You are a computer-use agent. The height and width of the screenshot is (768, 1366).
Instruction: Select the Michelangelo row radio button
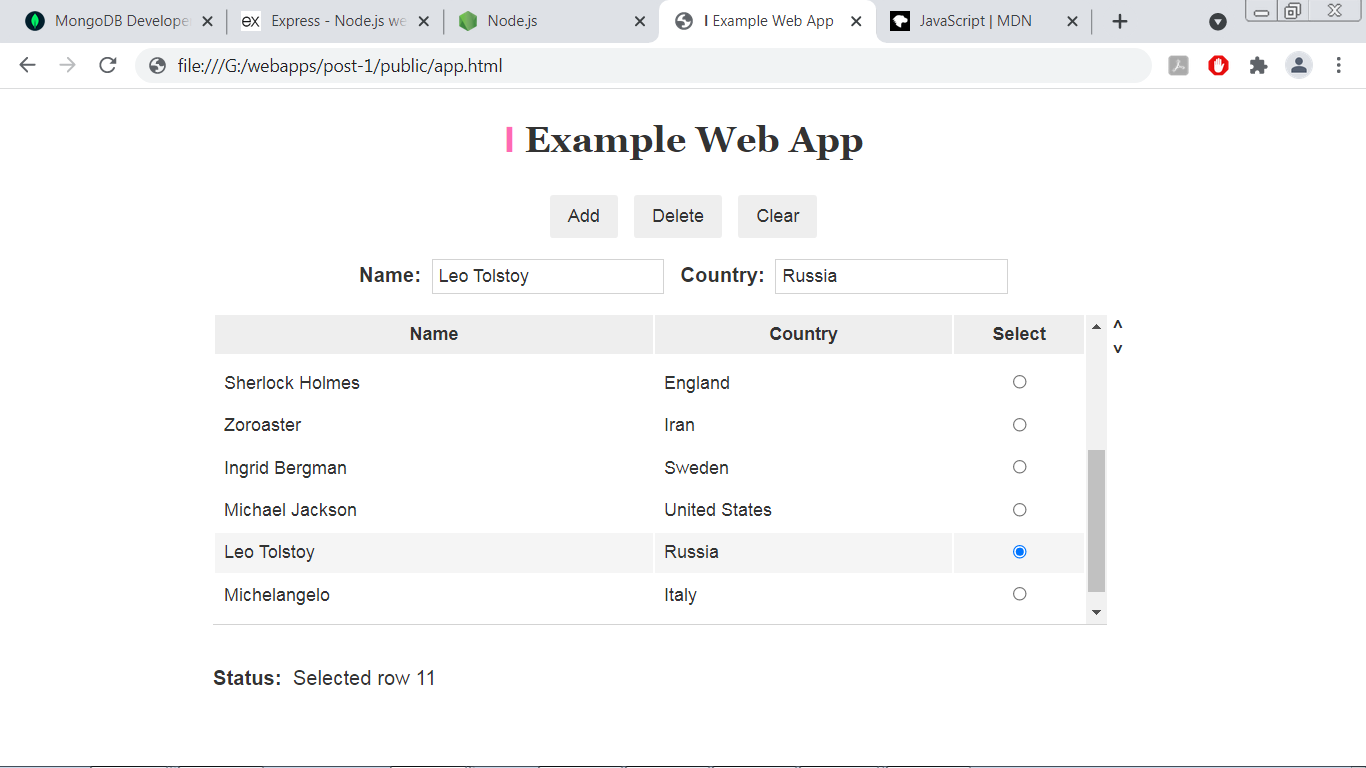point(1019,594)
